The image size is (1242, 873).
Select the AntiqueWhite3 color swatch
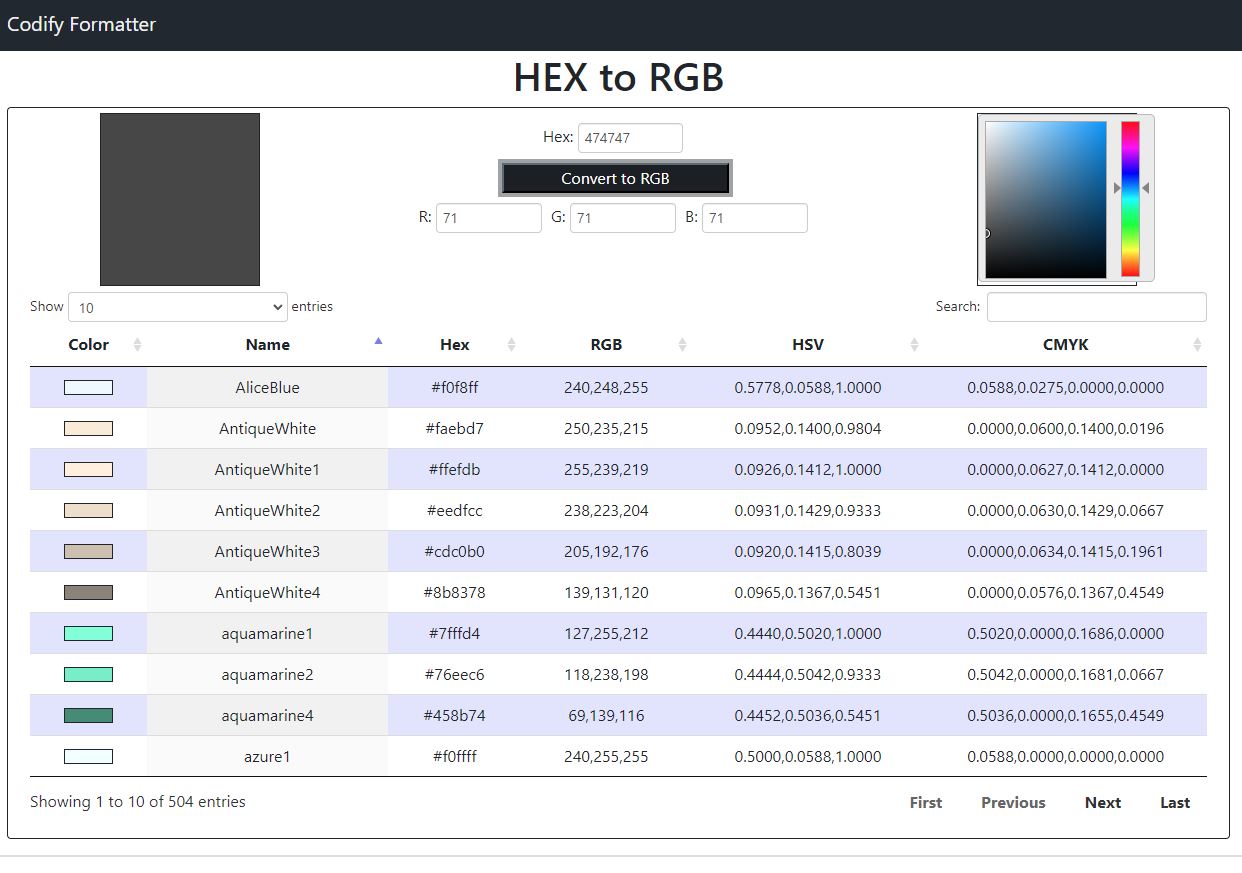click(x=88, y=552)
